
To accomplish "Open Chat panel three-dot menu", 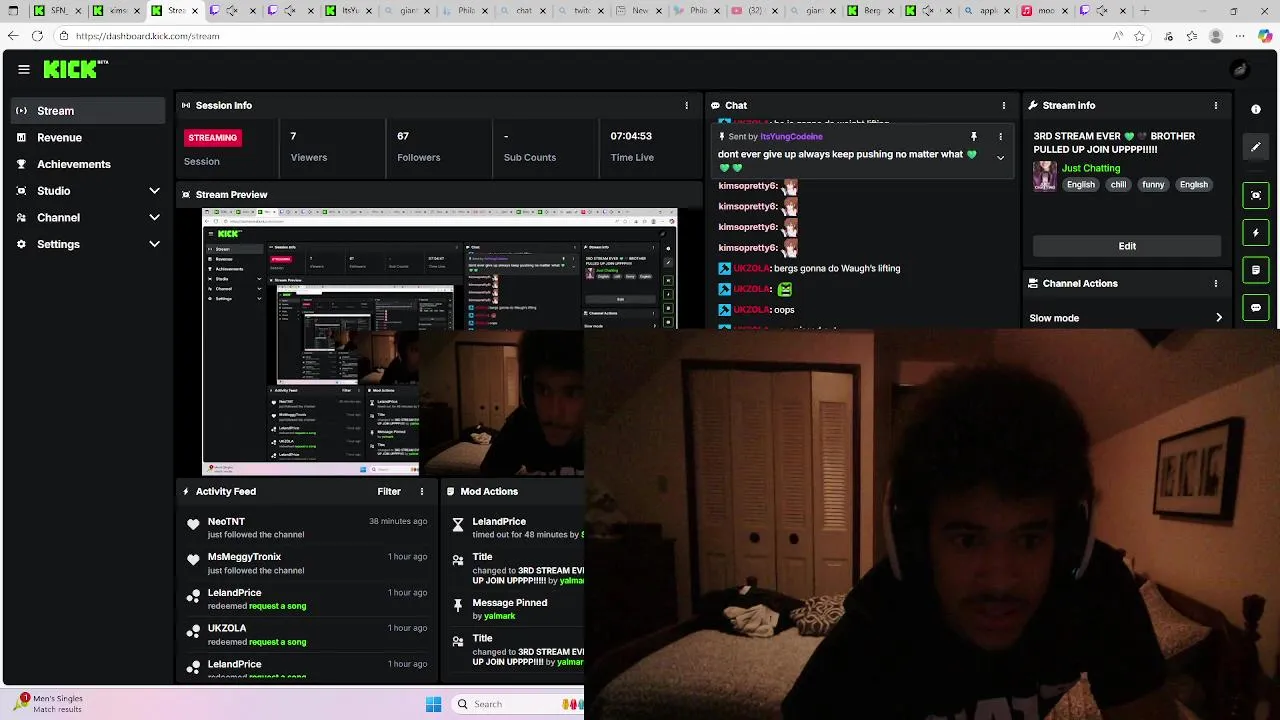I will pyautogui.click(x=1003, y=105).
